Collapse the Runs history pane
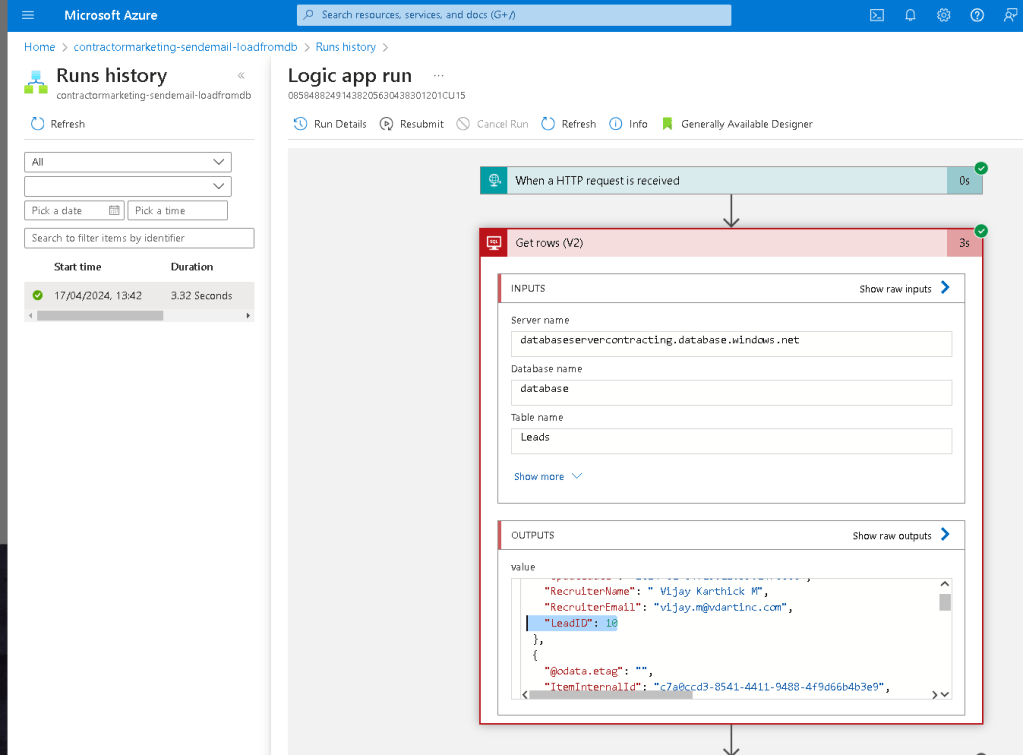 tap(241, 76)
